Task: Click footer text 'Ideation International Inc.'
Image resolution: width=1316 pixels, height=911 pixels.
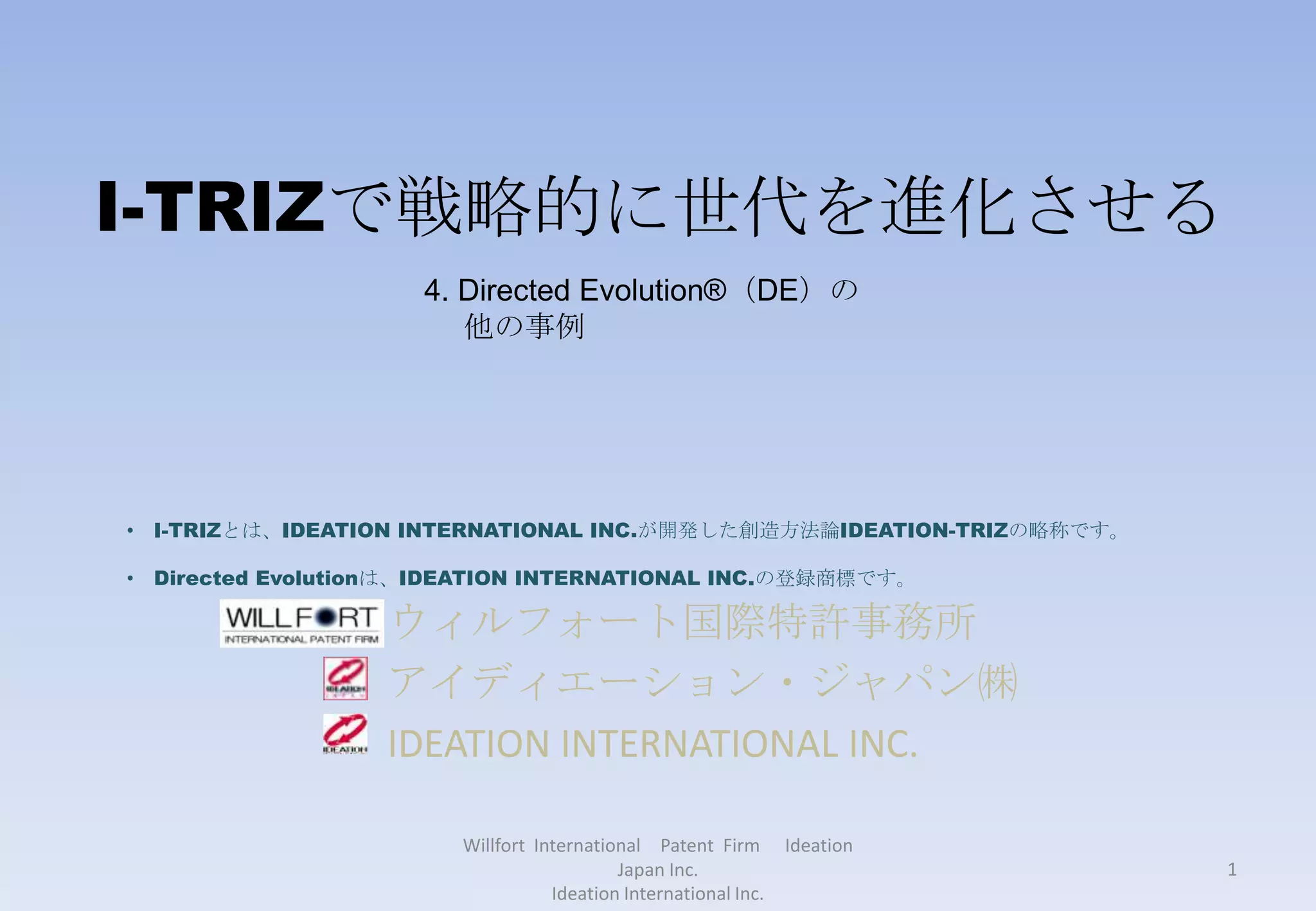Action: click(657, 894)
